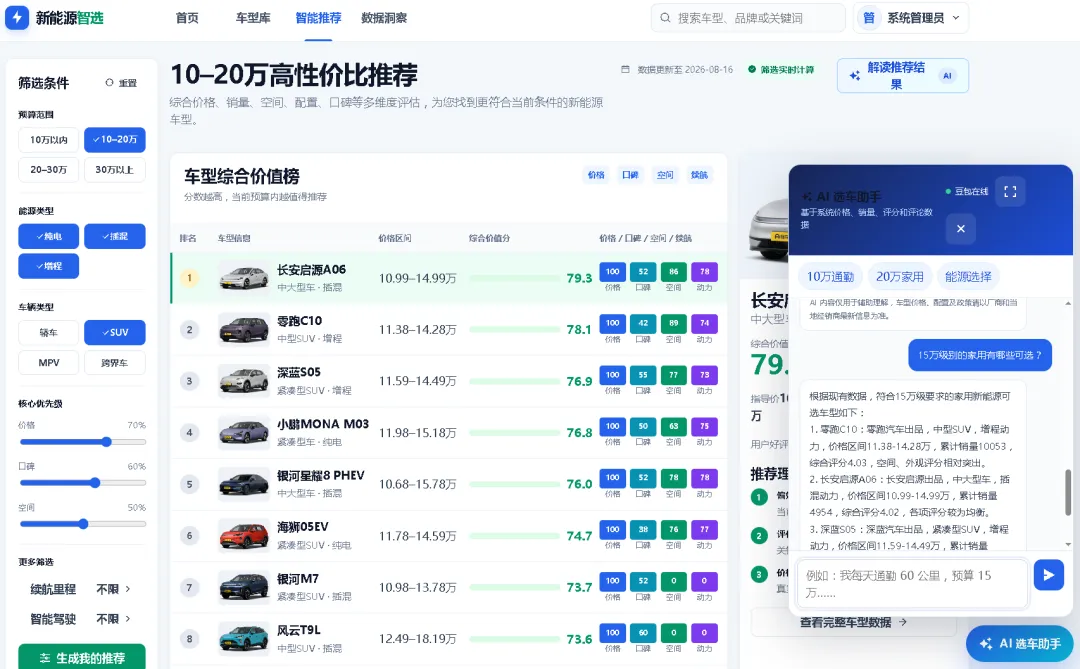This screenshot has height=669, width=1080.
Task: Click the rank 1 badge
Action: pyautogui.click(x=189, y=278)
